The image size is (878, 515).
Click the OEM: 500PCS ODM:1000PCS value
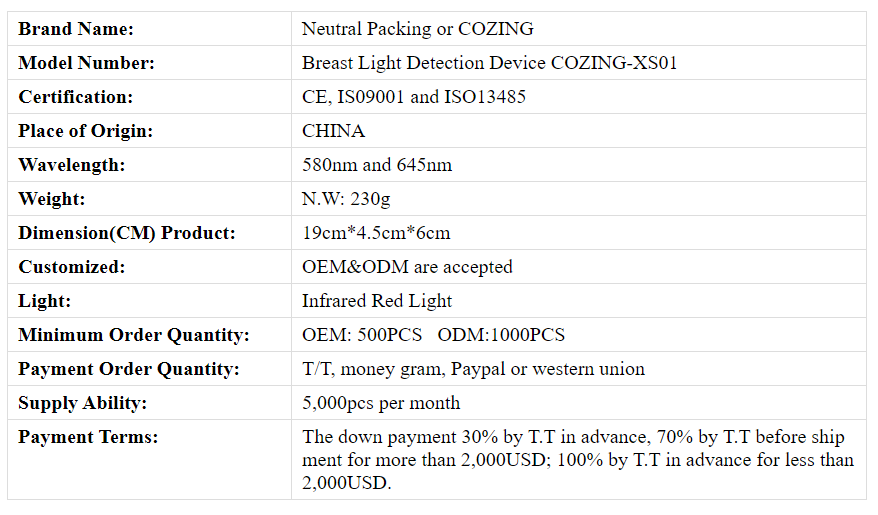(x=433, y=335)
